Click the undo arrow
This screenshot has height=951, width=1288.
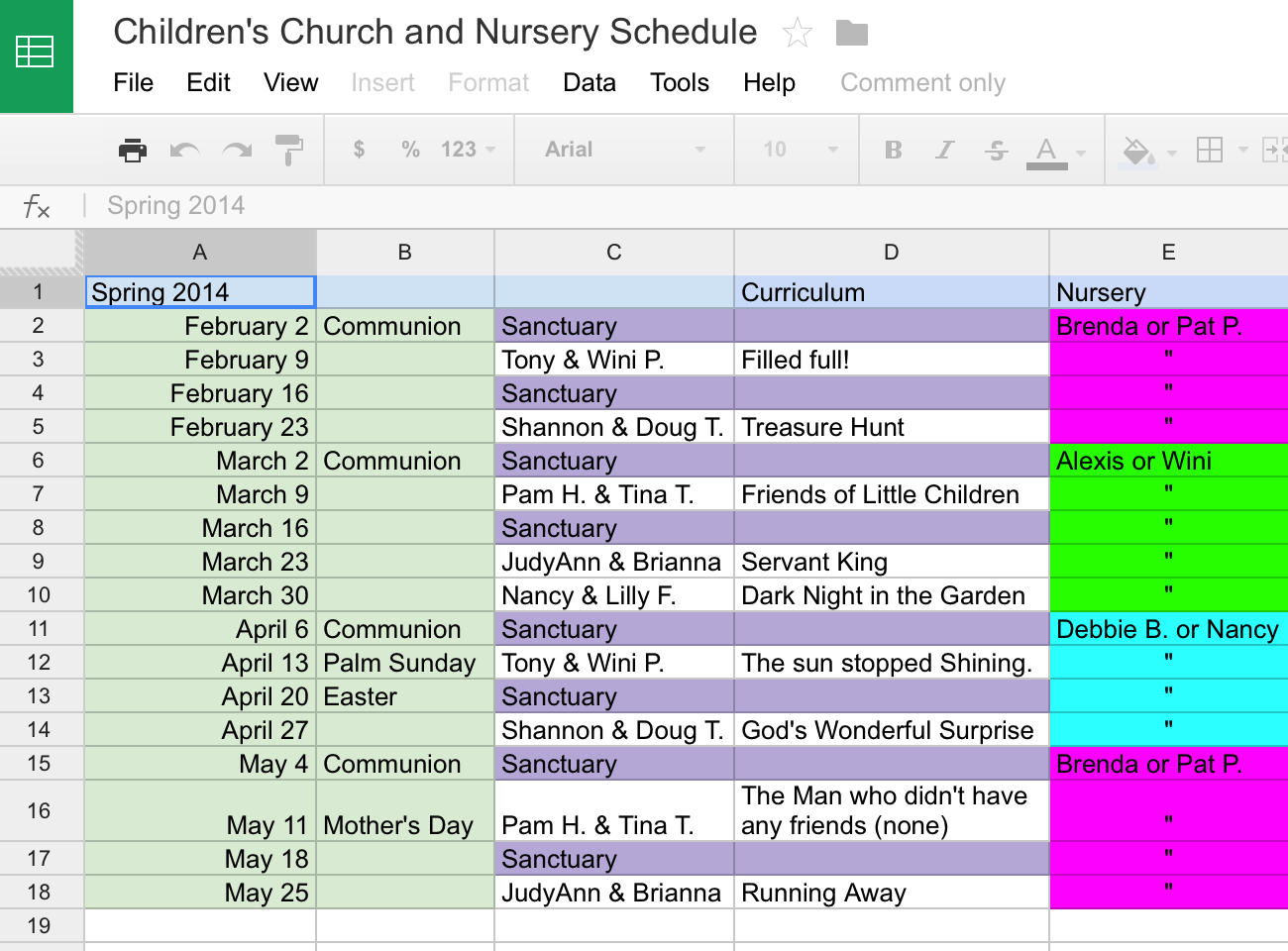pyautogui.click(x=184, y=150)
